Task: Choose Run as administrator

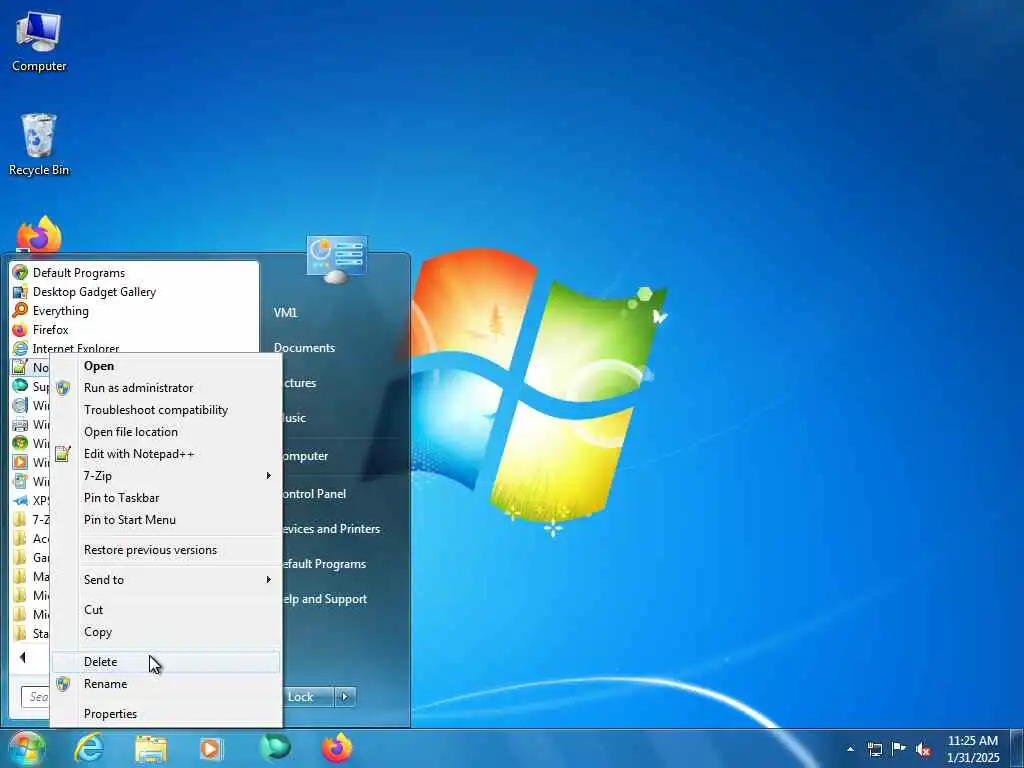Action: click(166, 387)
